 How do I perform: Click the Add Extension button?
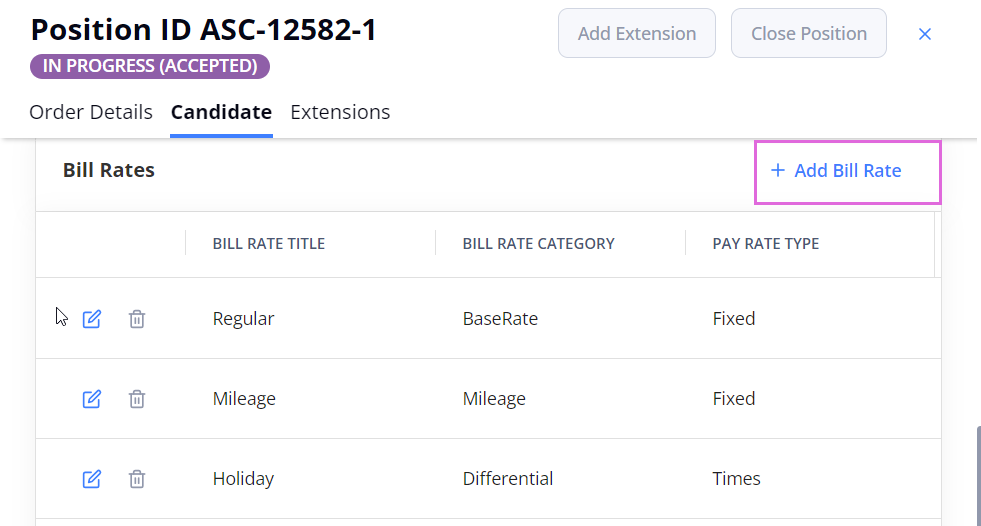point(637,33)
